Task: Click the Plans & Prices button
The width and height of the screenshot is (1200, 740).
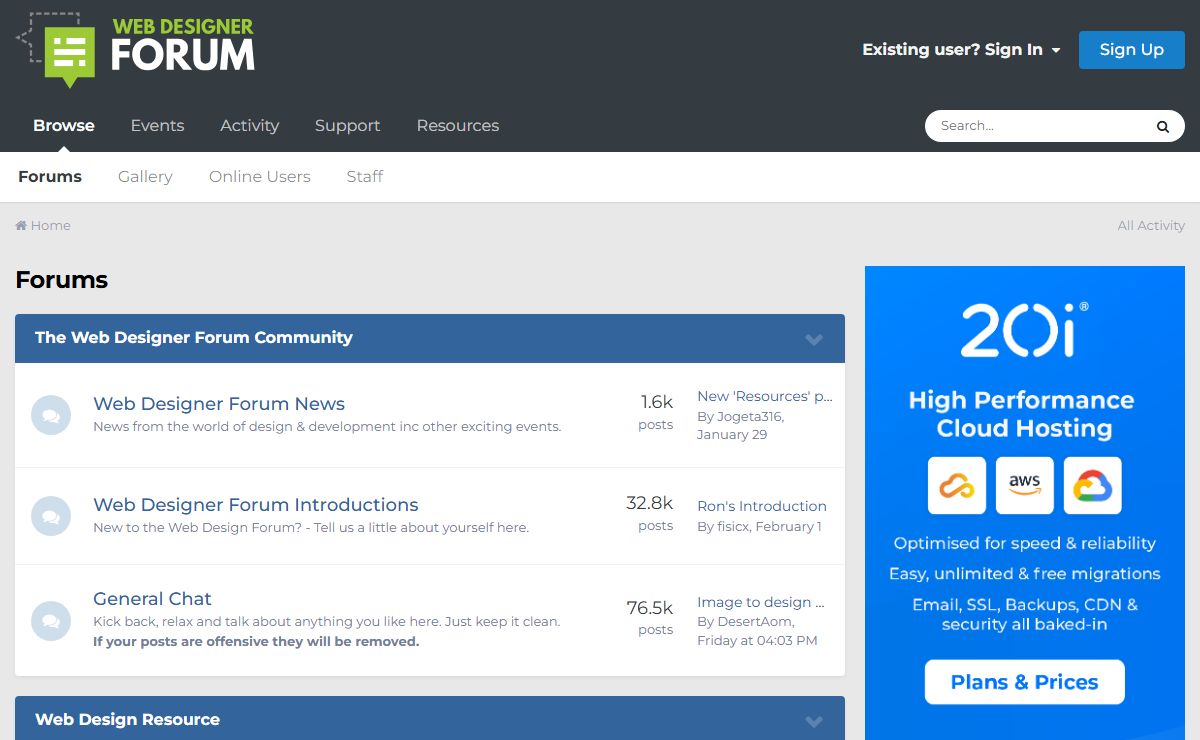Action: pos(1024,682)
